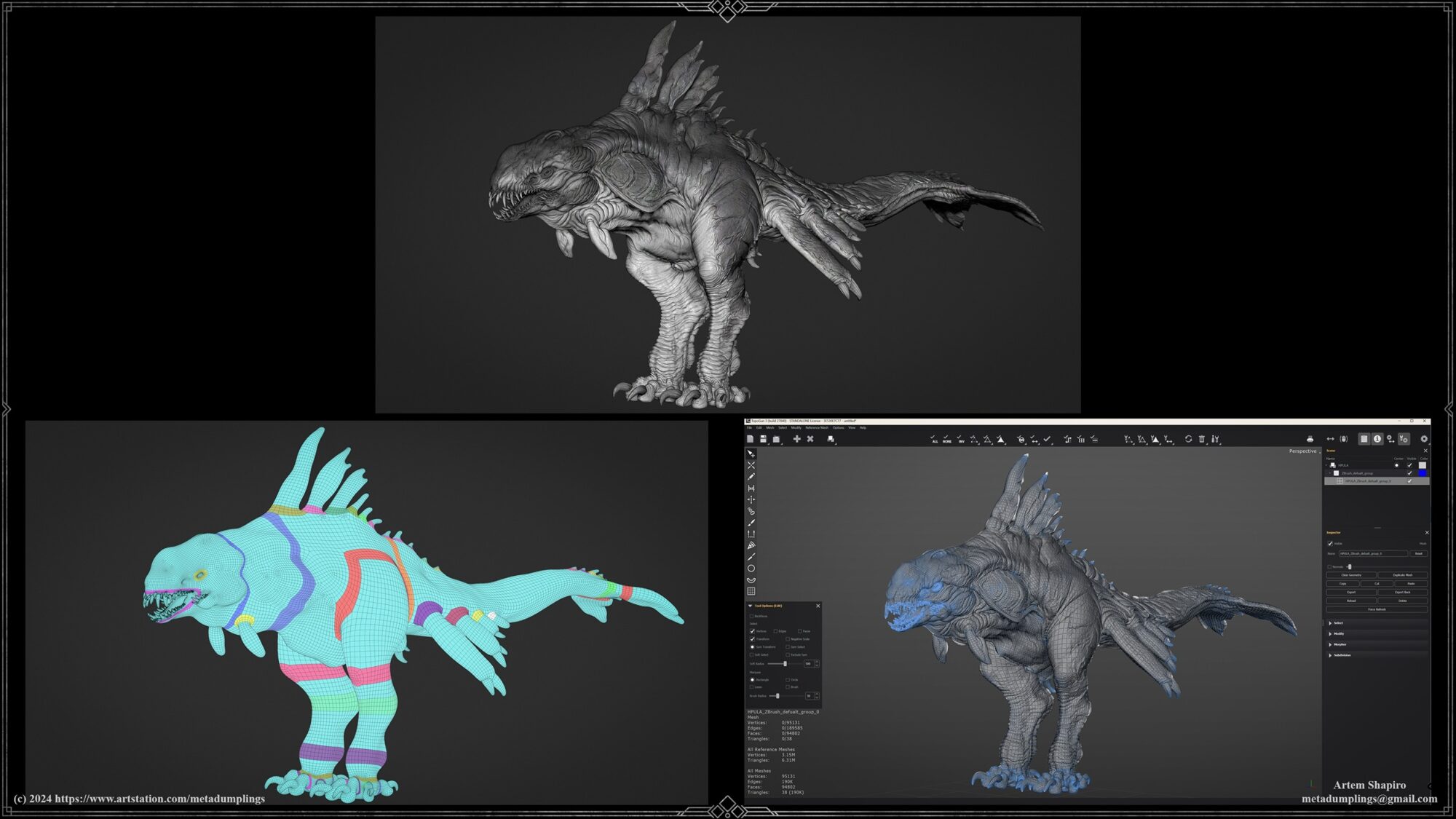Click the Force Refresh button
The image size is (1456, 819).
[x=1377, y=609]
